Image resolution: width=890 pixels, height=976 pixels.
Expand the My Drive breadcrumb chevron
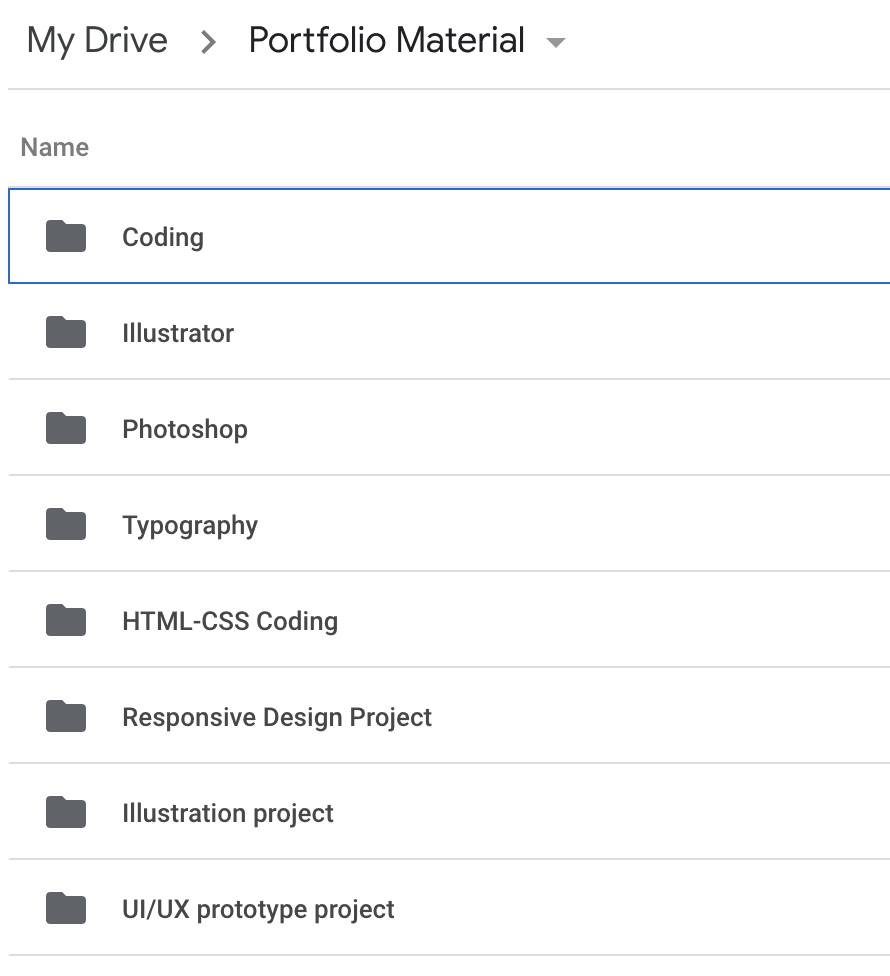point(208,42)
